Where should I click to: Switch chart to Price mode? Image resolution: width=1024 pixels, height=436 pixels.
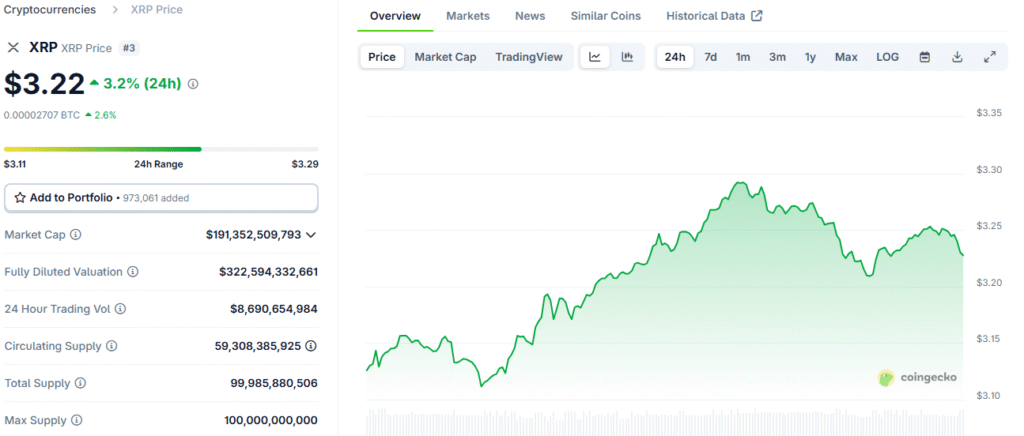click(x=382, y=57)
